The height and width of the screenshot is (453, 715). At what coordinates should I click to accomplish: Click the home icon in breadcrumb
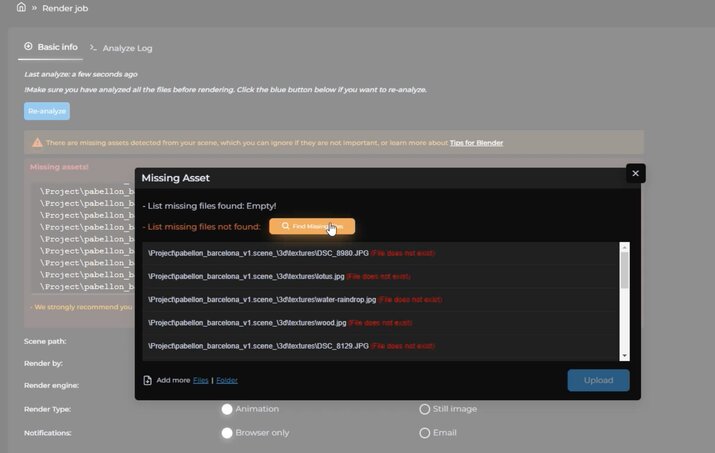tap(21, 8)
